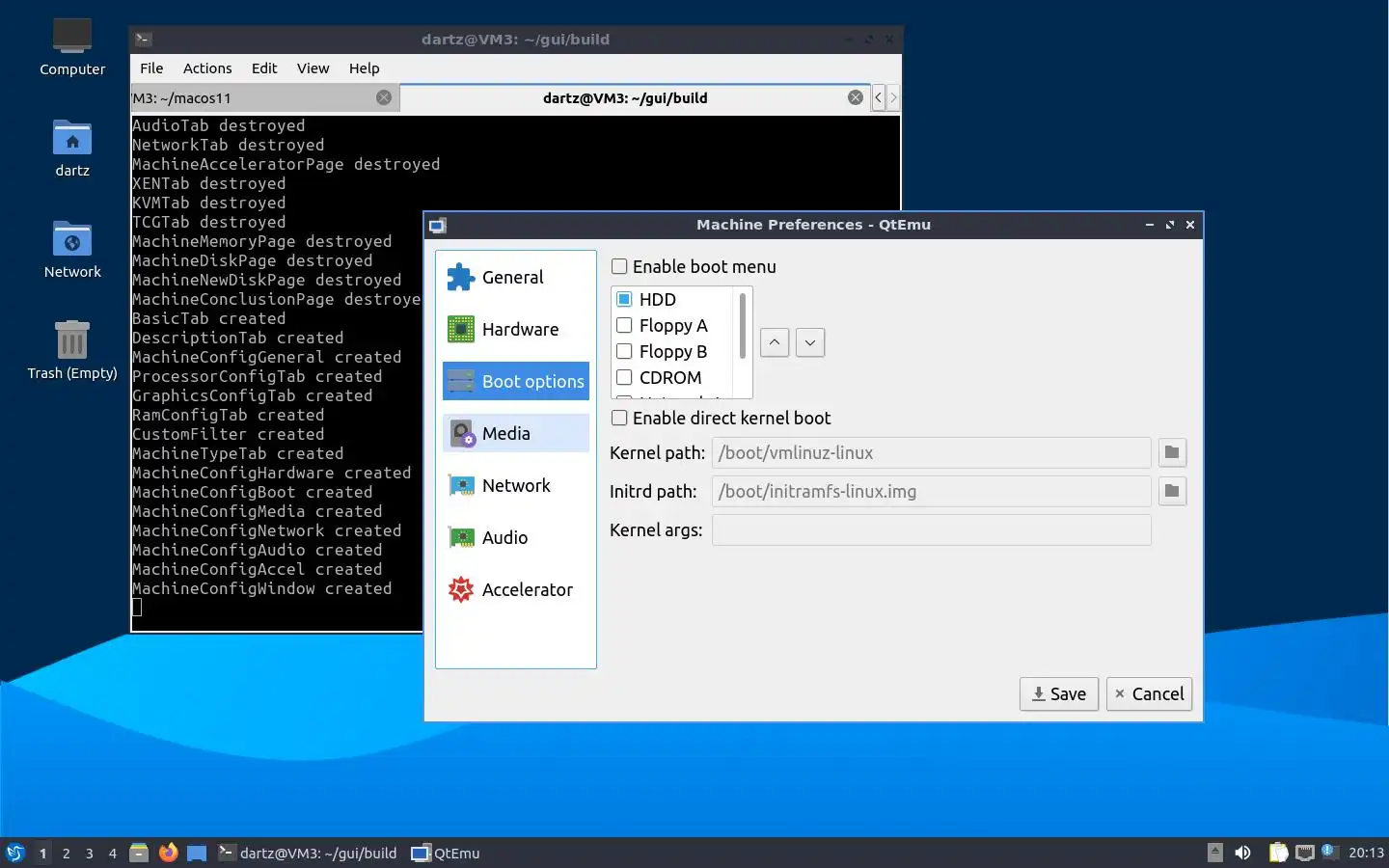Click terminal taskbar entry
Image resolution: width=1389 pixels, height=868 pixels.
(308, 853)
